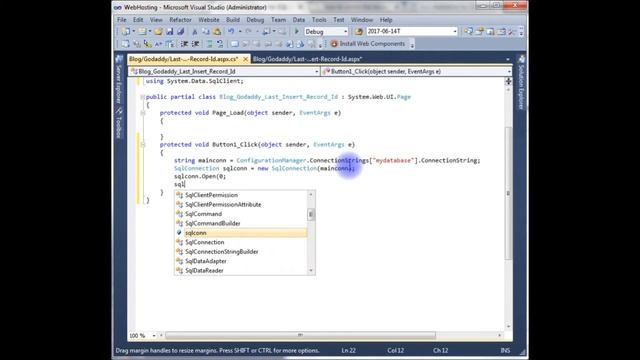The image size is (640, 360).
Task: Open the Website menu
Action: coord(209,20)
